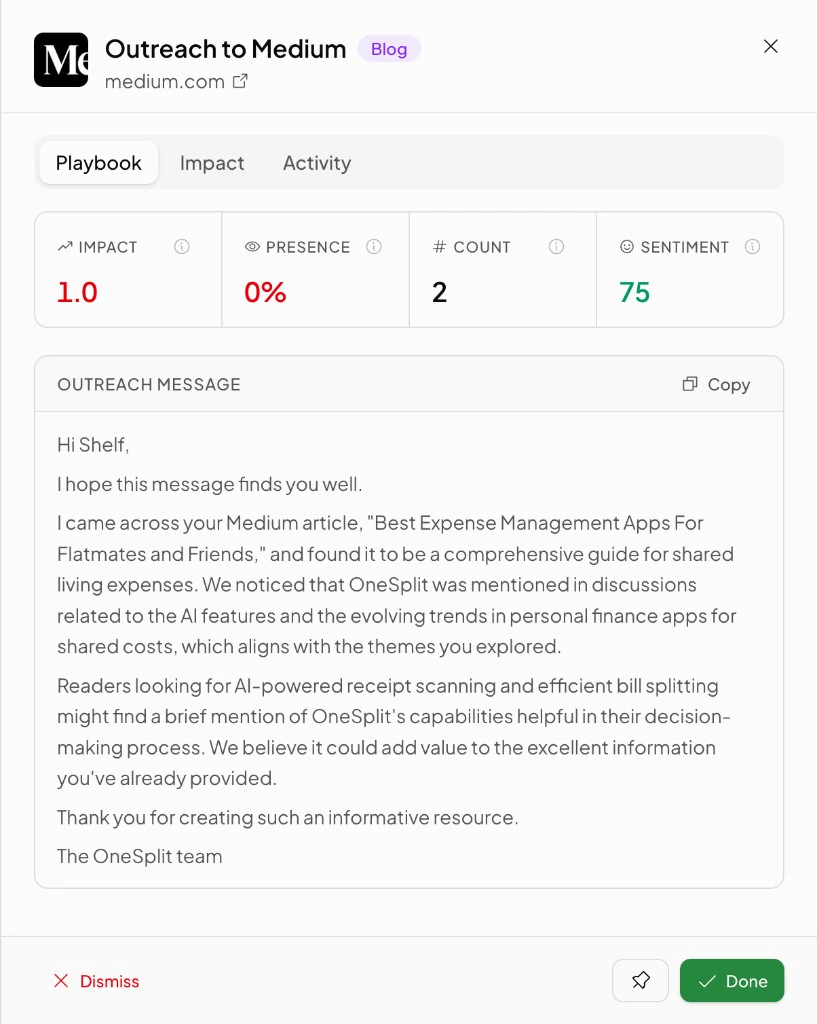Click the eye icon by PRESENCE
Image resolution: width=817 pixels, height=1024 pixels.
click(x=252, y=247)
